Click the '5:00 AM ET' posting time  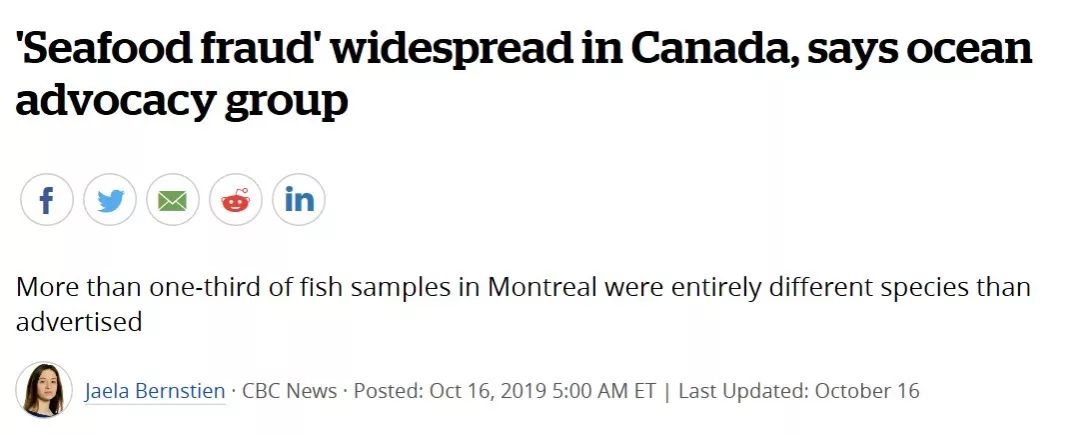[x=604, y=391]
